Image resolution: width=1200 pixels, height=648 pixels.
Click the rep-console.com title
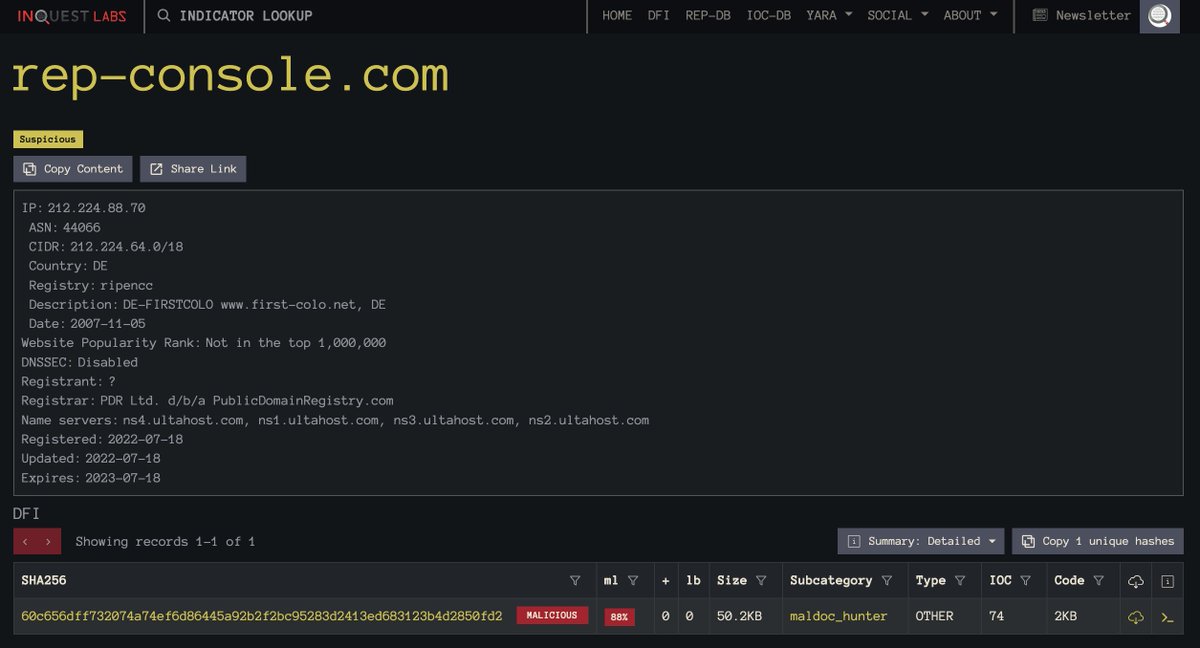click(231, 76)
